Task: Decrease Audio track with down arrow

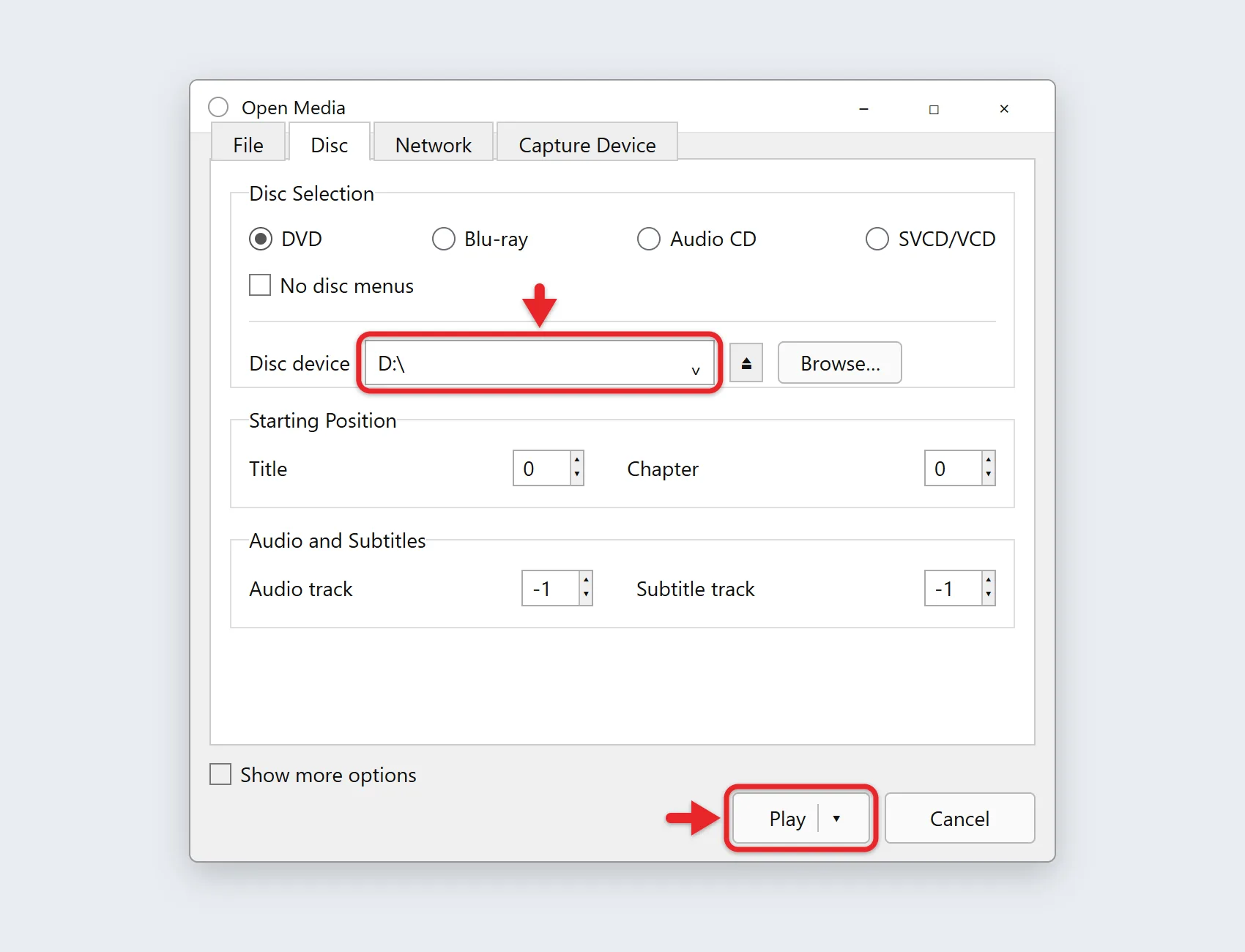Action: click(586, 596)
